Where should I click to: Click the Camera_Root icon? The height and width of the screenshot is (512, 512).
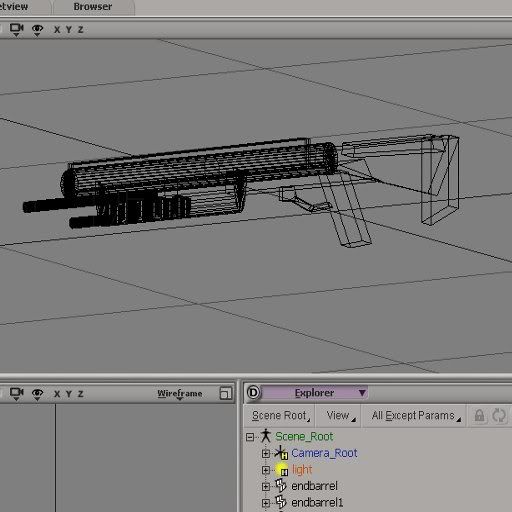point(281,453)
